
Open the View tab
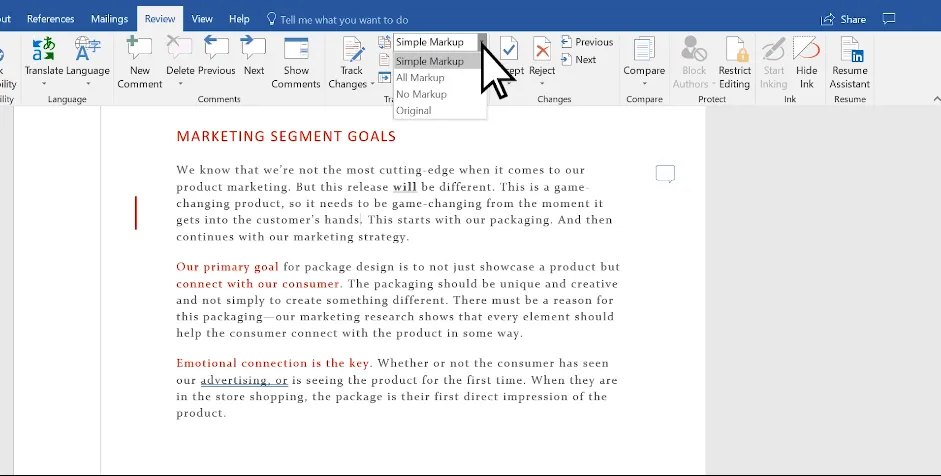click(x=202, y=19)
